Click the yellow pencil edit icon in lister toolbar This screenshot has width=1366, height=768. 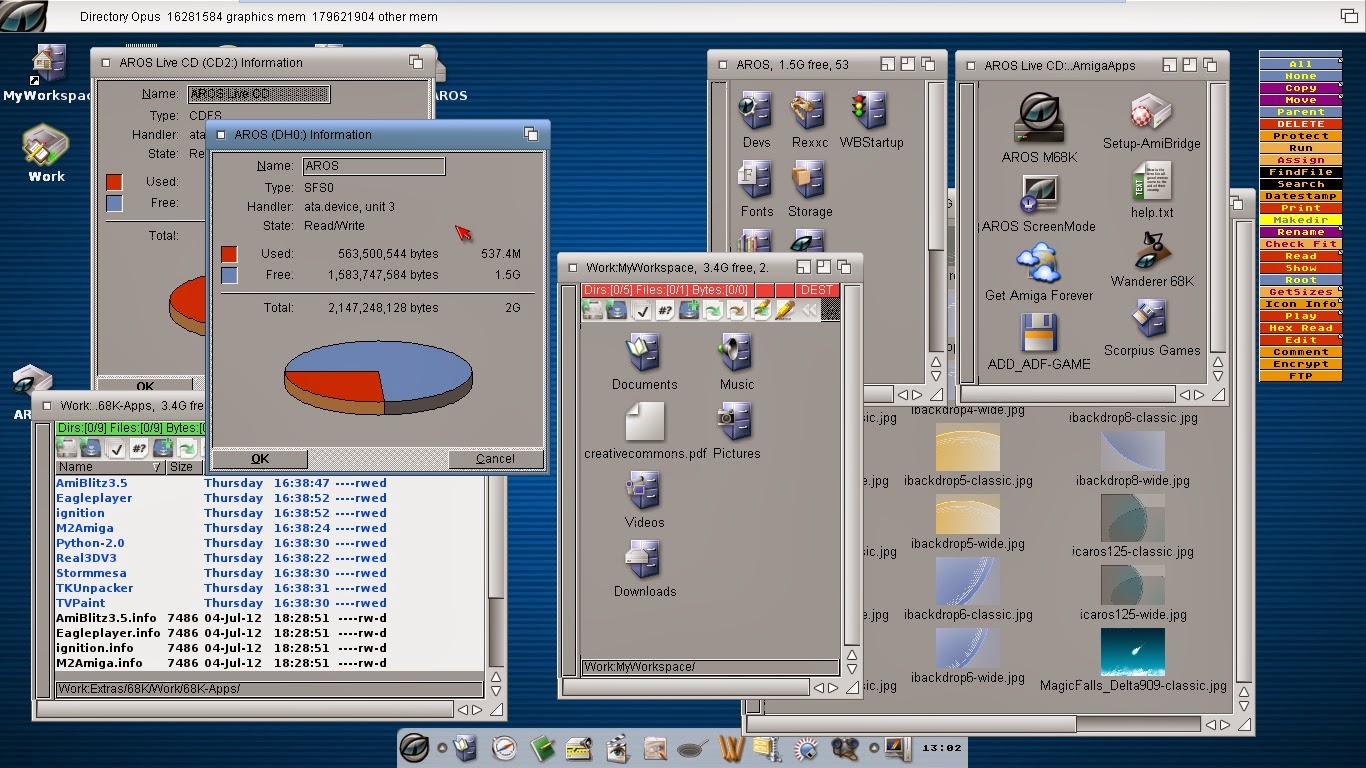click(785, 311)
